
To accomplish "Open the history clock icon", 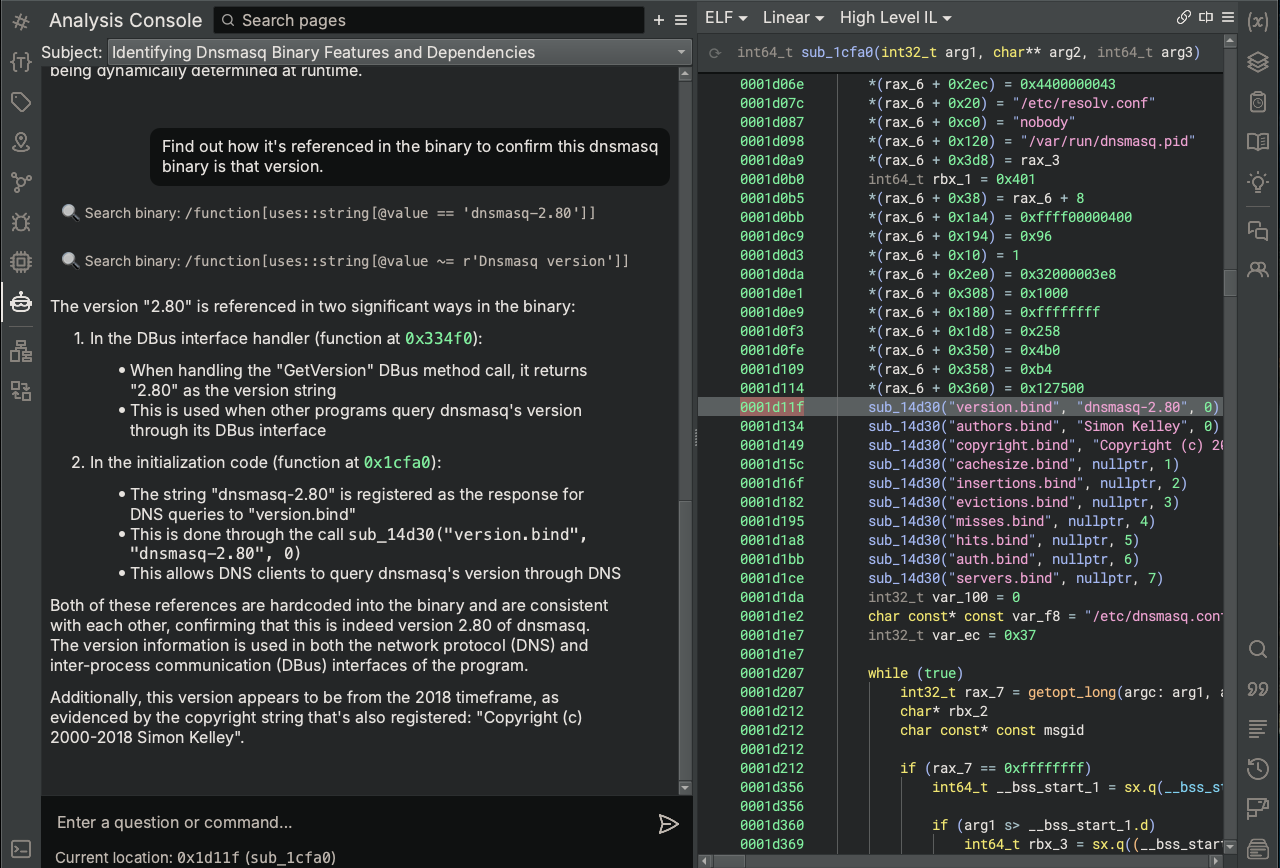I will click(1258, 769).
